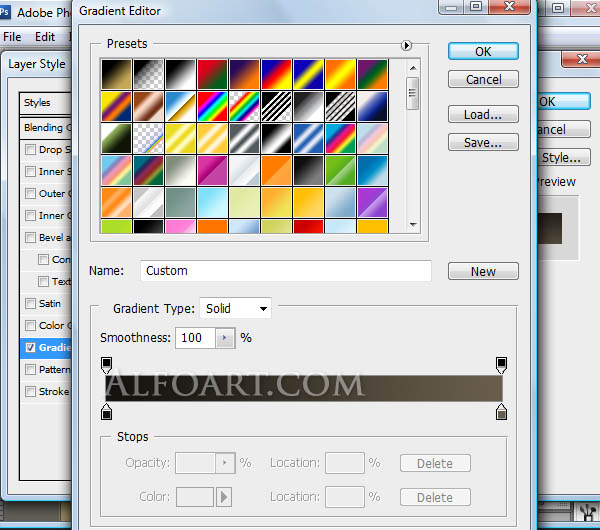Enable Bevel and Emboss checkbox
This screenshot has height=530, width=600.
30,237
